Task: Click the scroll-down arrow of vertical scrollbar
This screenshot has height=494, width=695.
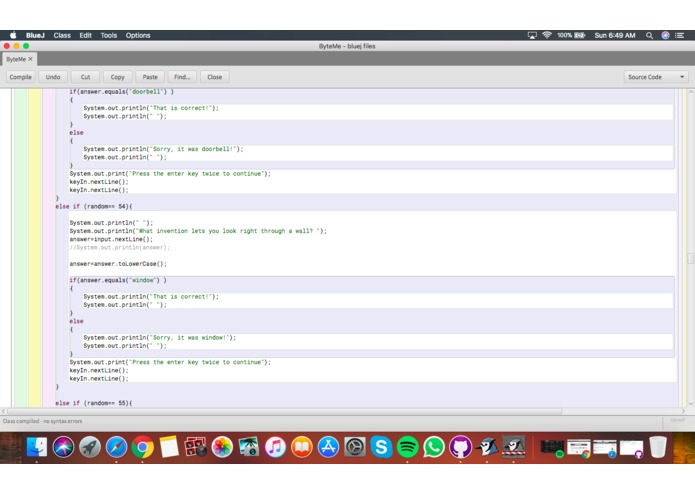Action: click(691, 404)
